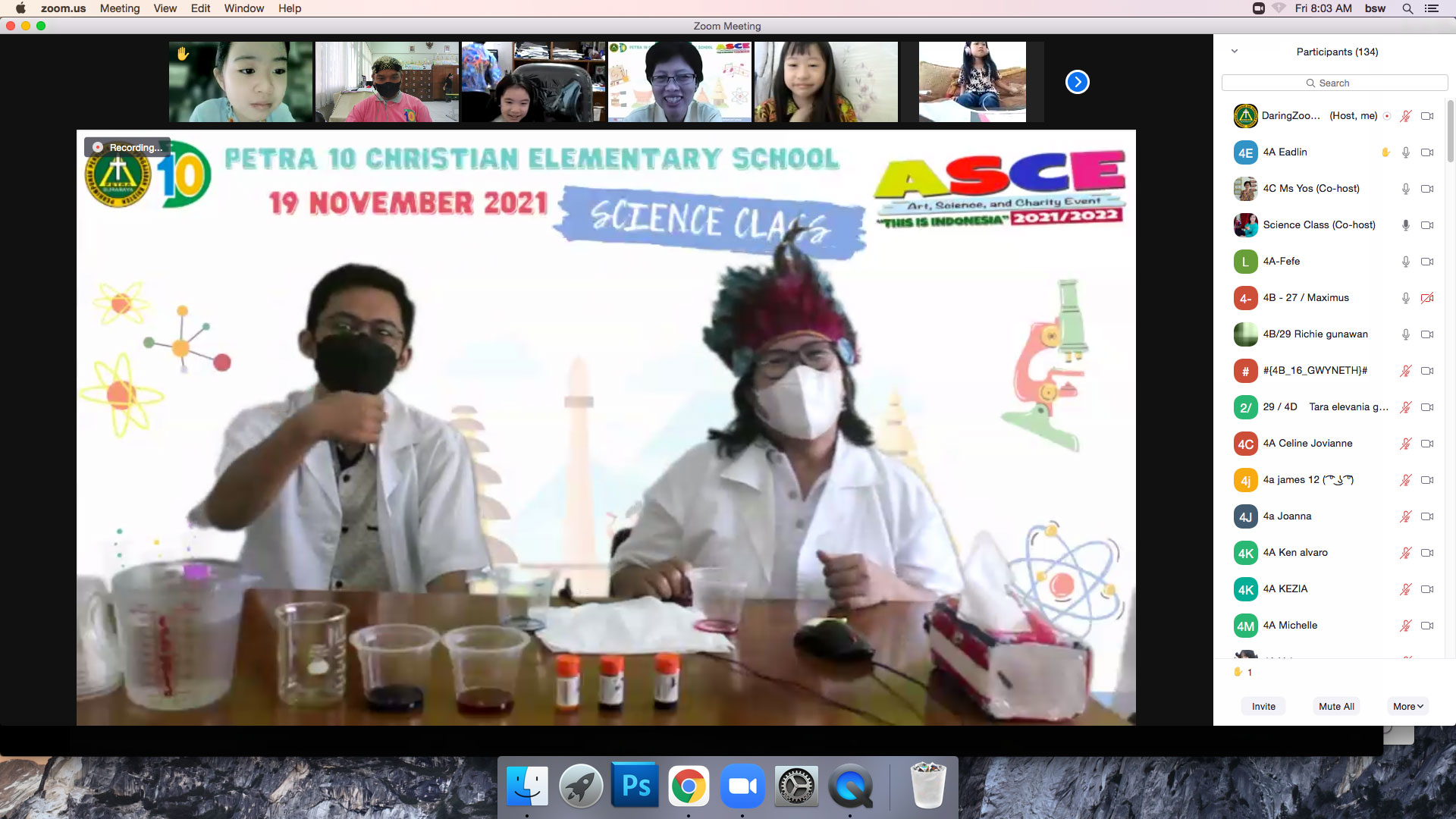Click camera icon for 4A Michelle
Viewport: 1456px width, 819px height.
[1427, 626]
